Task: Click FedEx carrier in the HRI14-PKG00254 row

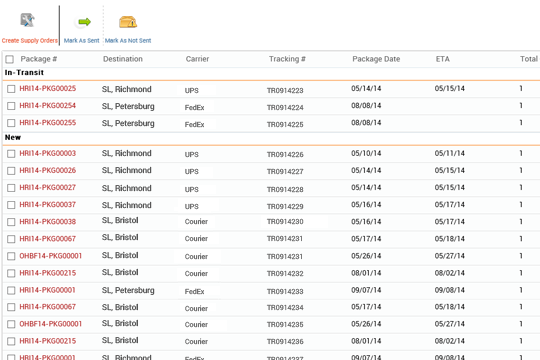Action: click(x=195, y=107)
